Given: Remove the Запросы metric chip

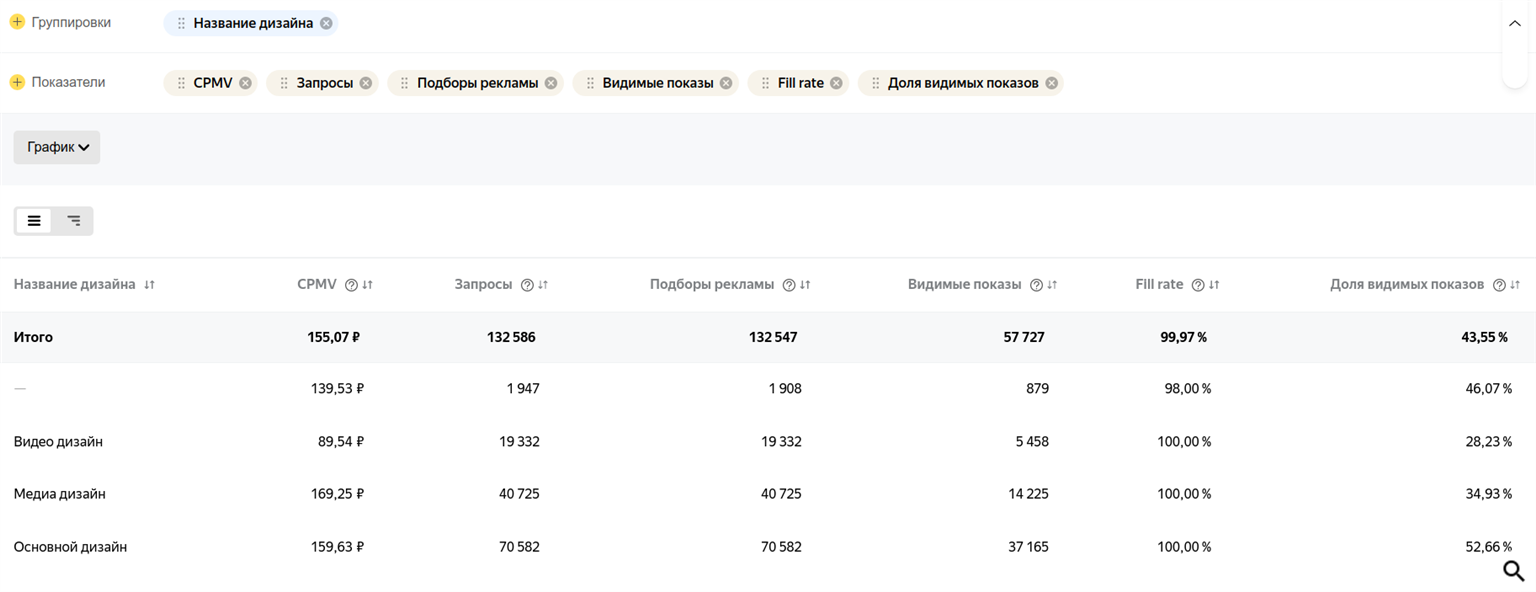Looking at the screenshot, I should tap(366, 83).
